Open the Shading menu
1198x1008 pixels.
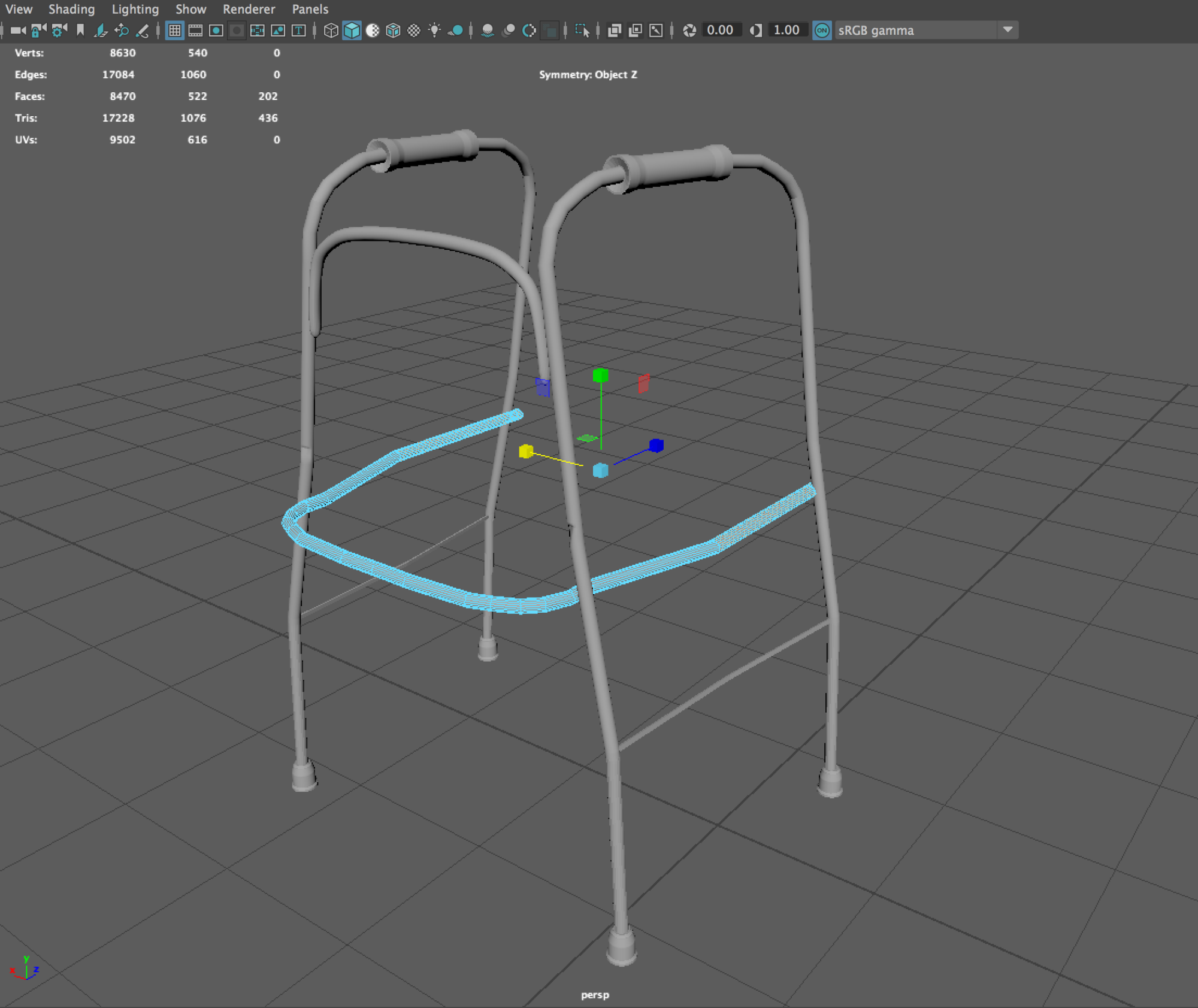(71, 9)
